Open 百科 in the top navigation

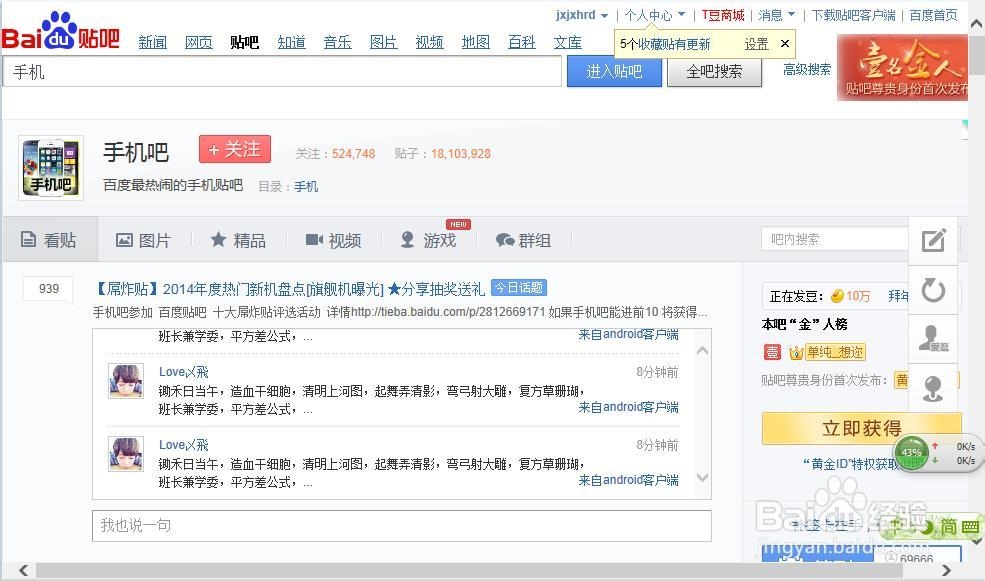521,42
